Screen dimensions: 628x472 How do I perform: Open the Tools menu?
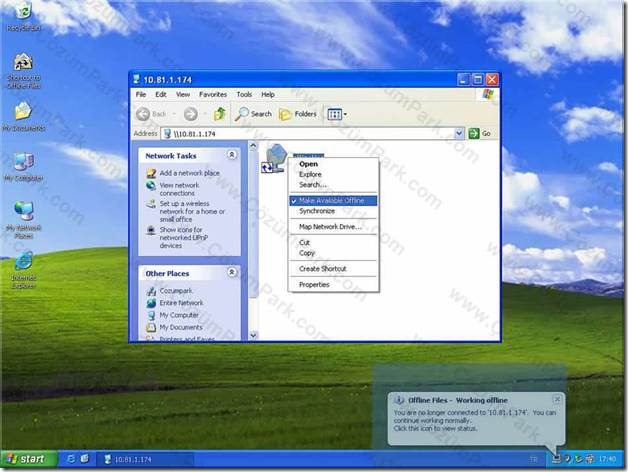pyautogui.click(x=244, y=95)
